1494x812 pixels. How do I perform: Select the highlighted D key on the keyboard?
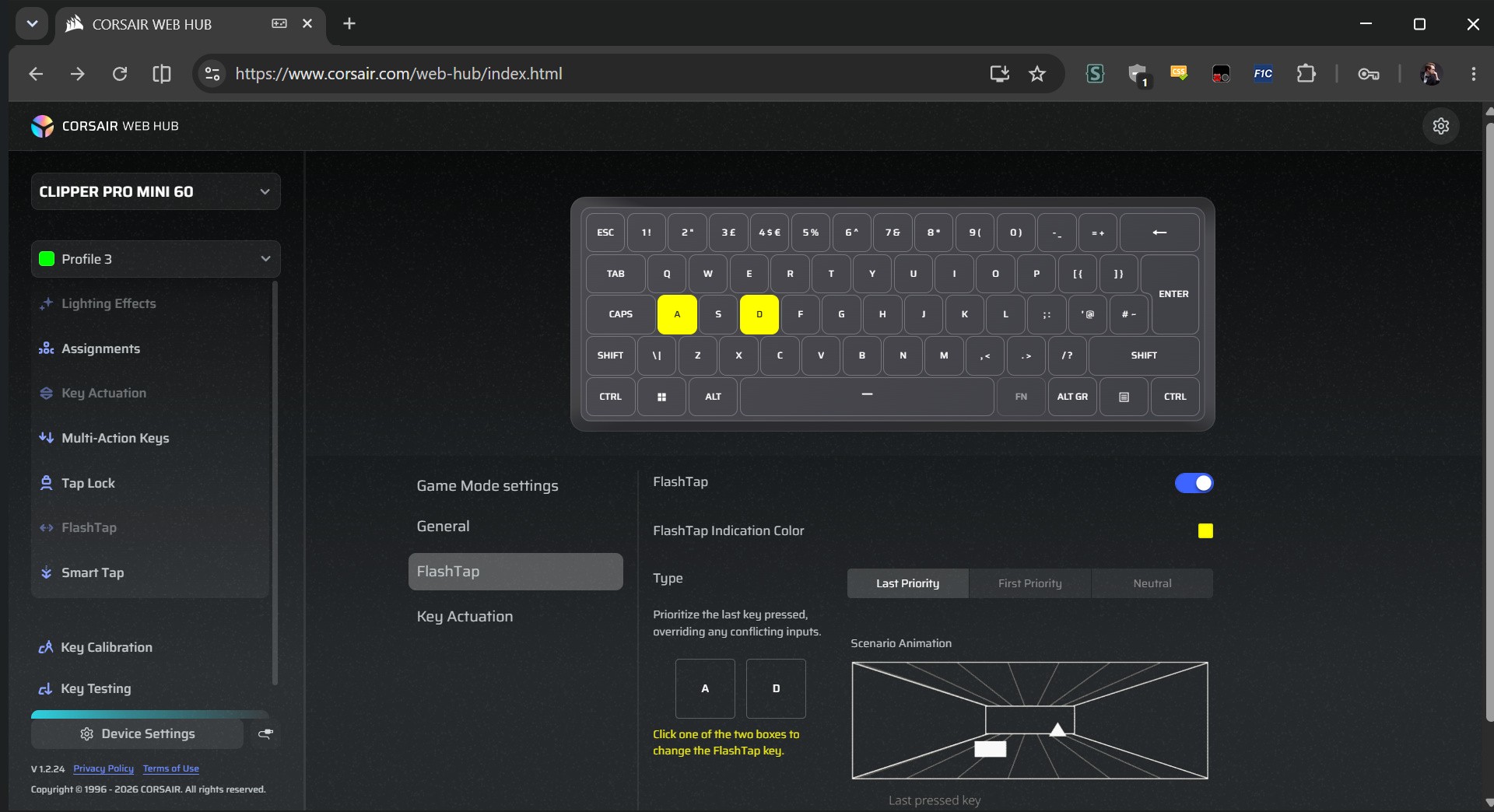(759, 314)
